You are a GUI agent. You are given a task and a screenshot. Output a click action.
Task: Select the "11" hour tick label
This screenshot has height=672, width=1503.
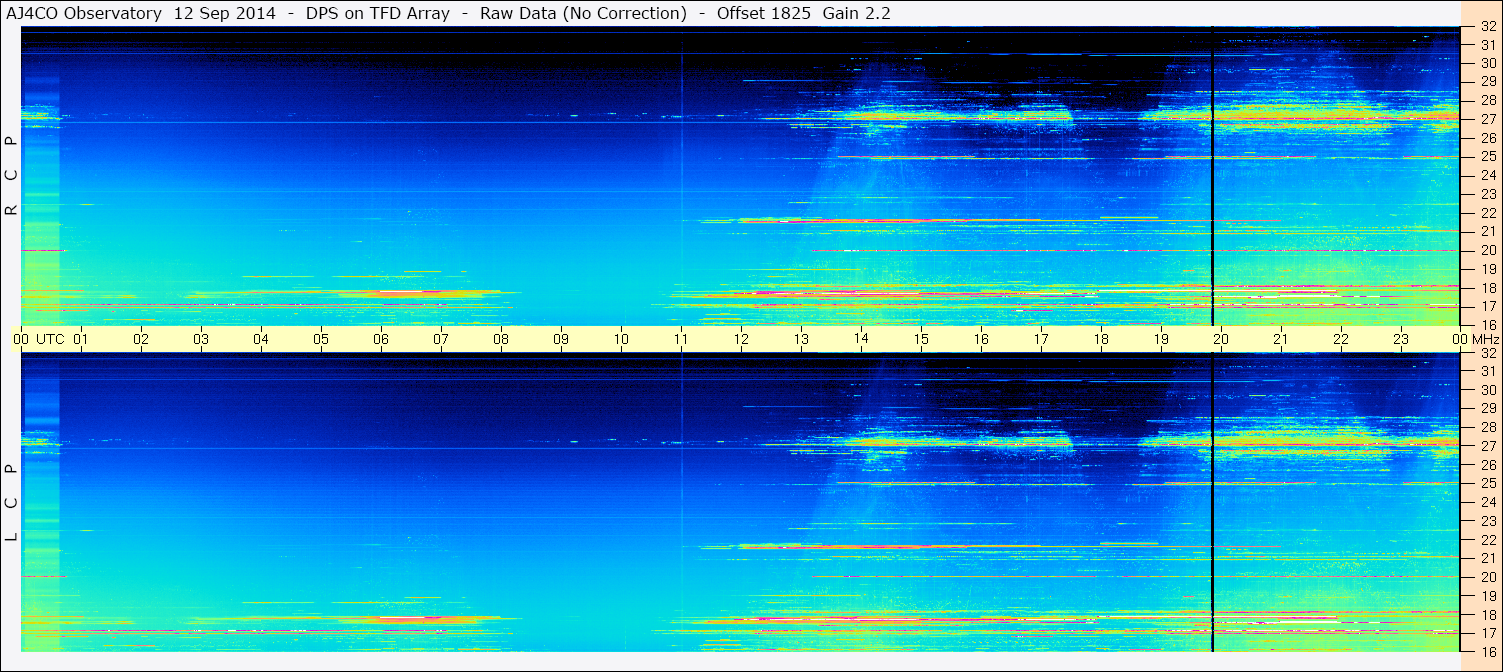pos(681,339)
